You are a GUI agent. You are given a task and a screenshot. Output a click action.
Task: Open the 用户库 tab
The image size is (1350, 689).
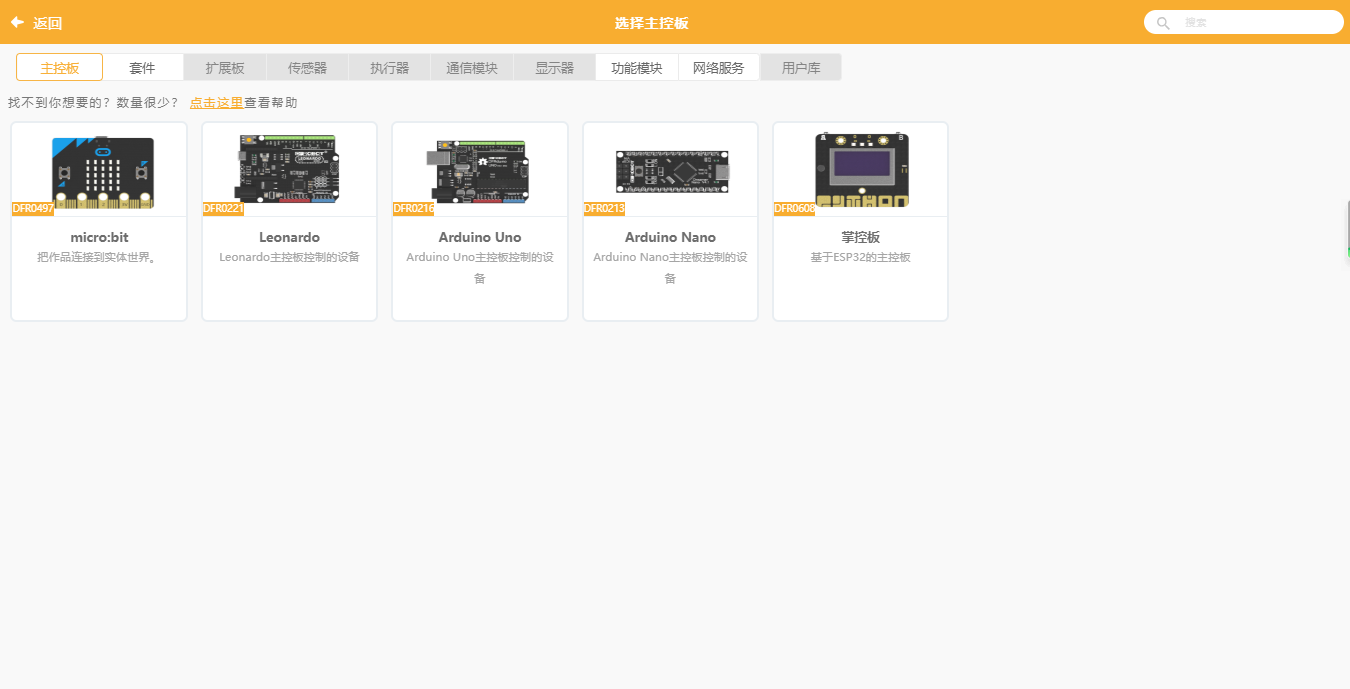(x=801, y=67)
